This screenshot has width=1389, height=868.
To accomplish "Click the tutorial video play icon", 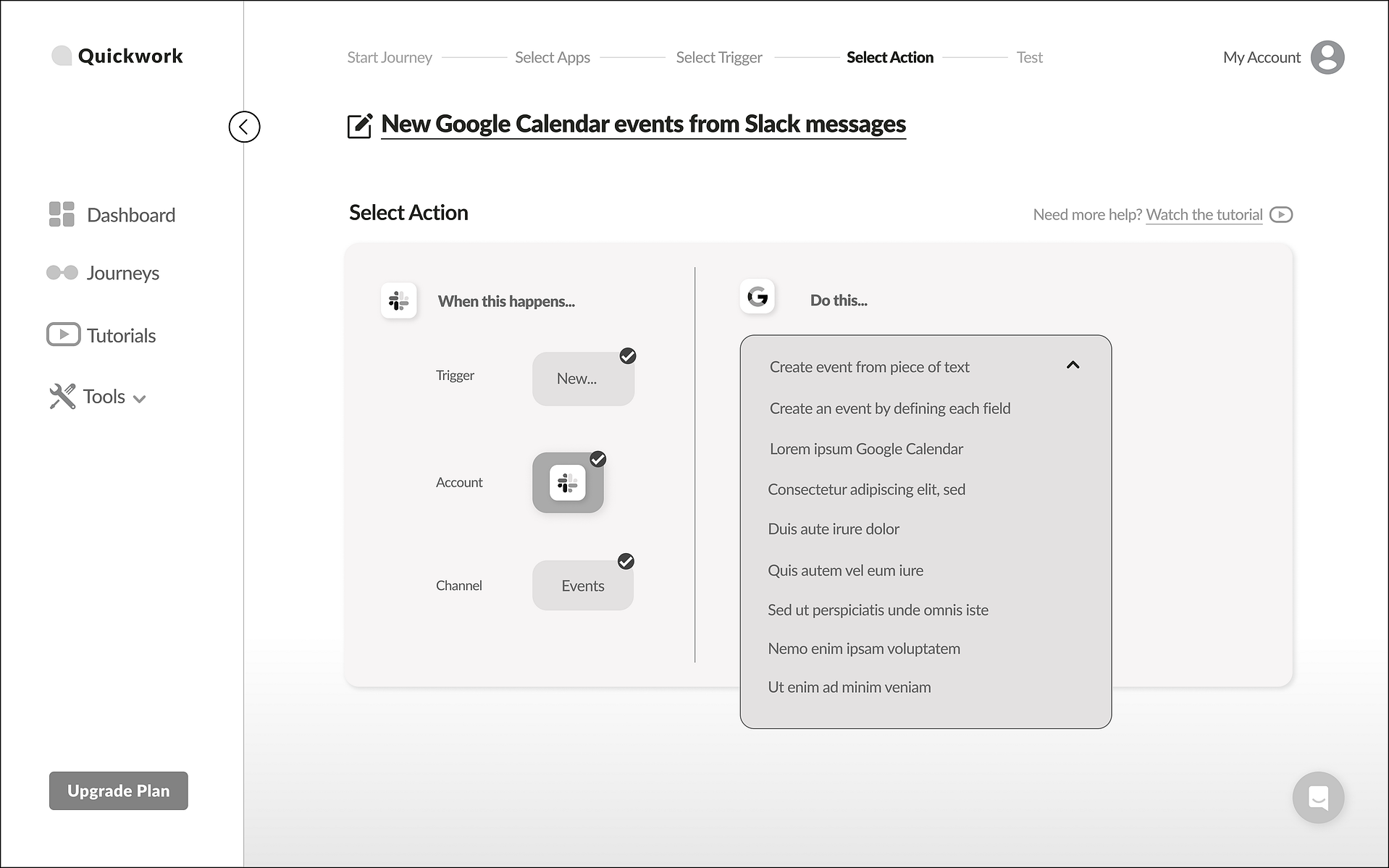I will click(x=1281, y=214).
